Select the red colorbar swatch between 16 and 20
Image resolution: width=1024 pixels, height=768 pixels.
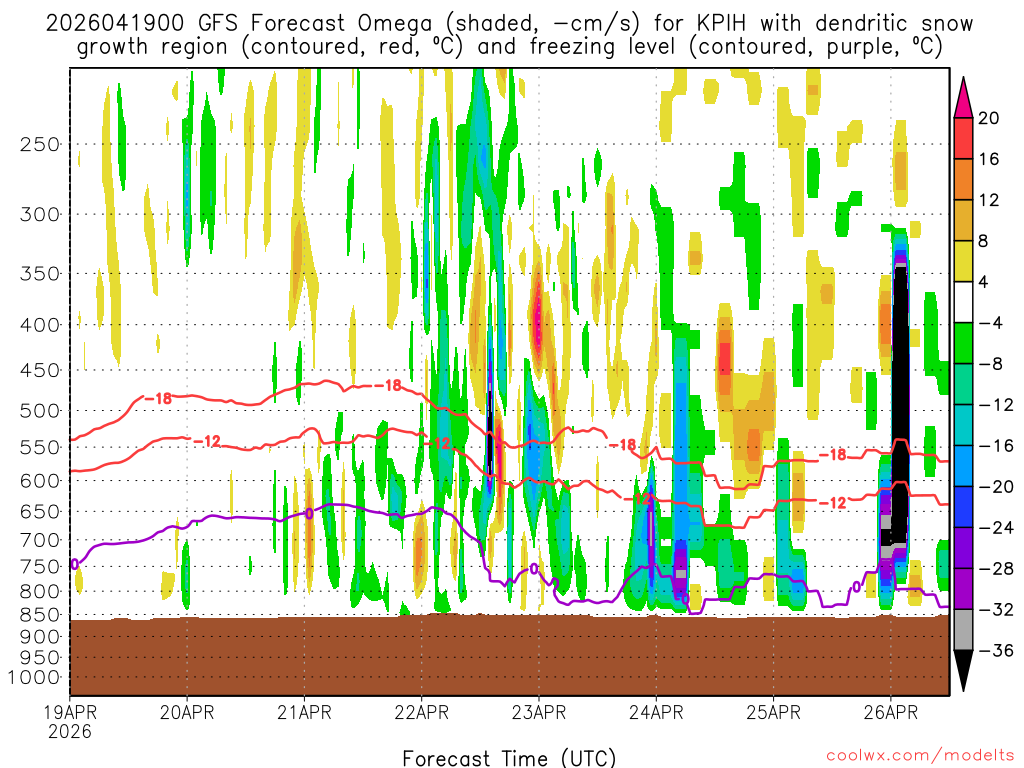(x=964, y=137)
